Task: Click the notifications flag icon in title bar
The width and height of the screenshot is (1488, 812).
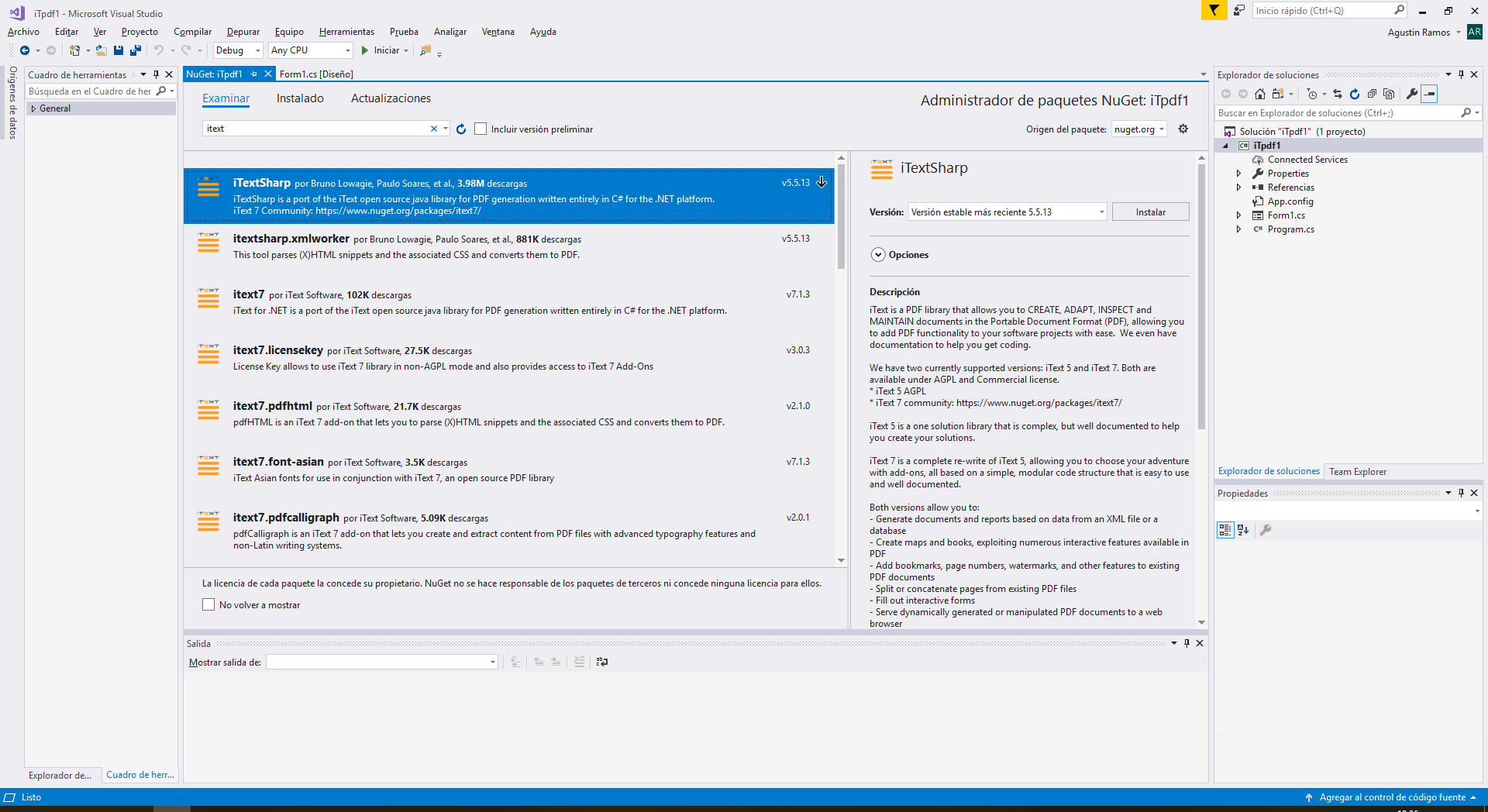Action: point(1214,10)
